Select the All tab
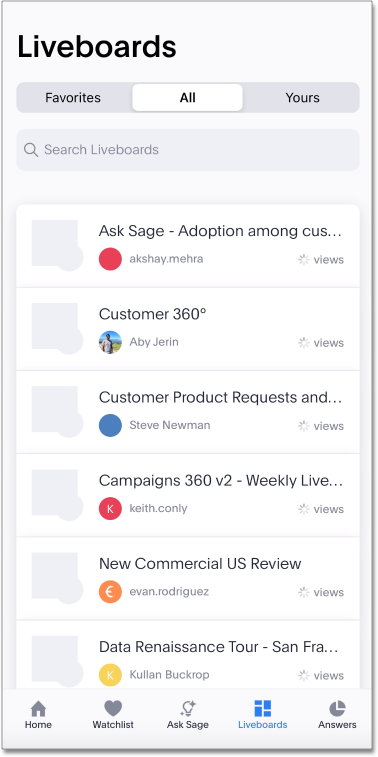 188,98
